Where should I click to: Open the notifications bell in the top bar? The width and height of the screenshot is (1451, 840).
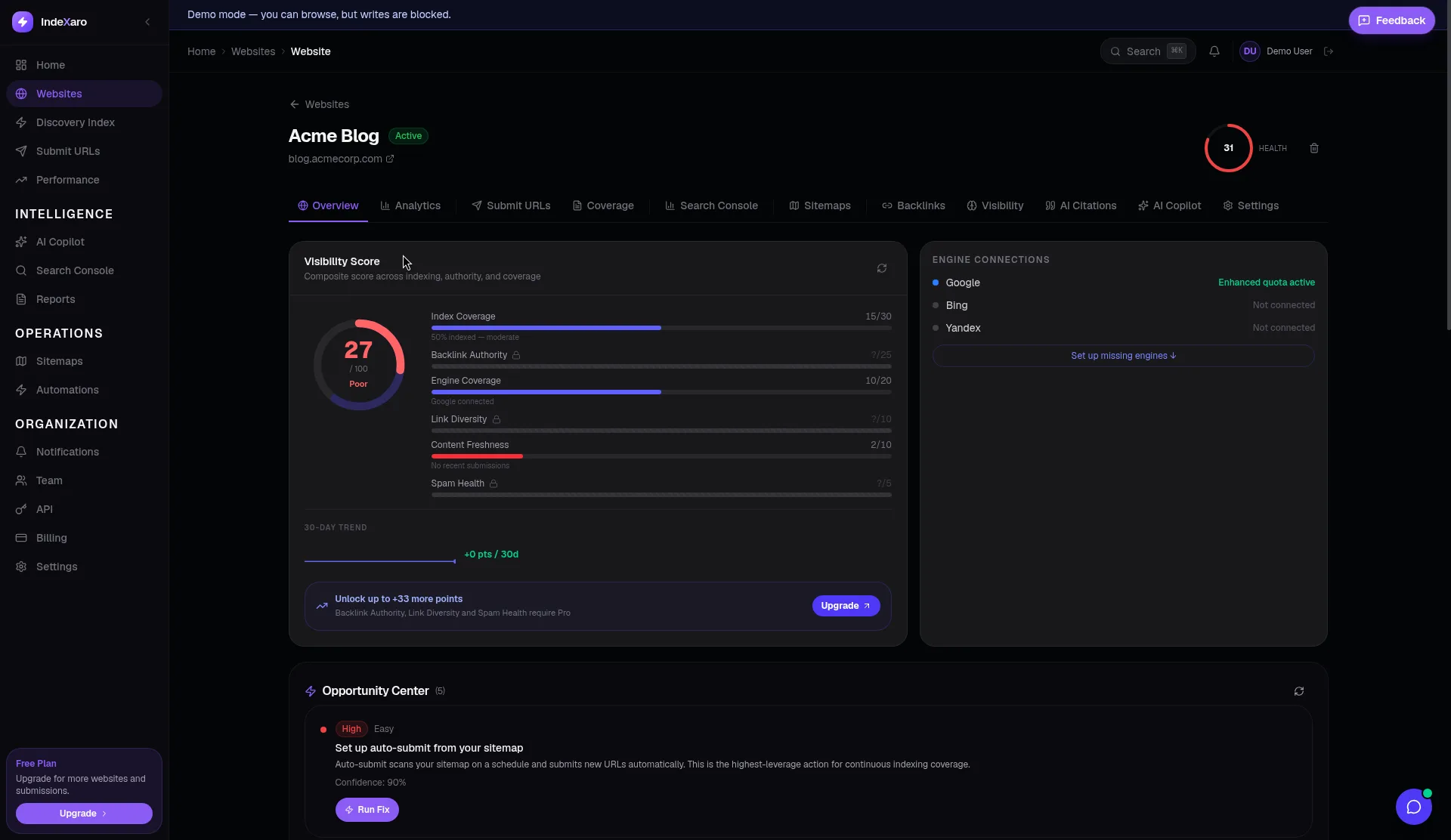(1214, 51)
